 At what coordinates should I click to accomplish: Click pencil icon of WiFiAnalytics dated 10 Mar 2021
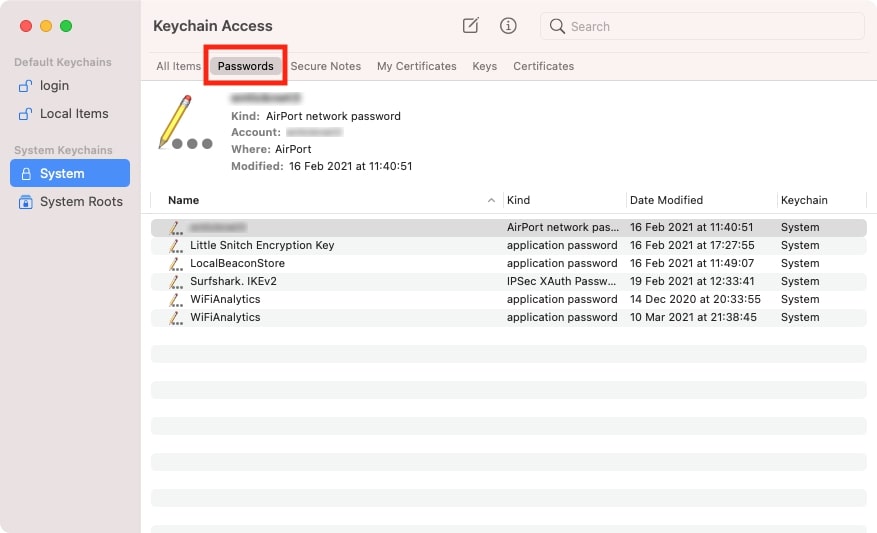tap(176, 317)
